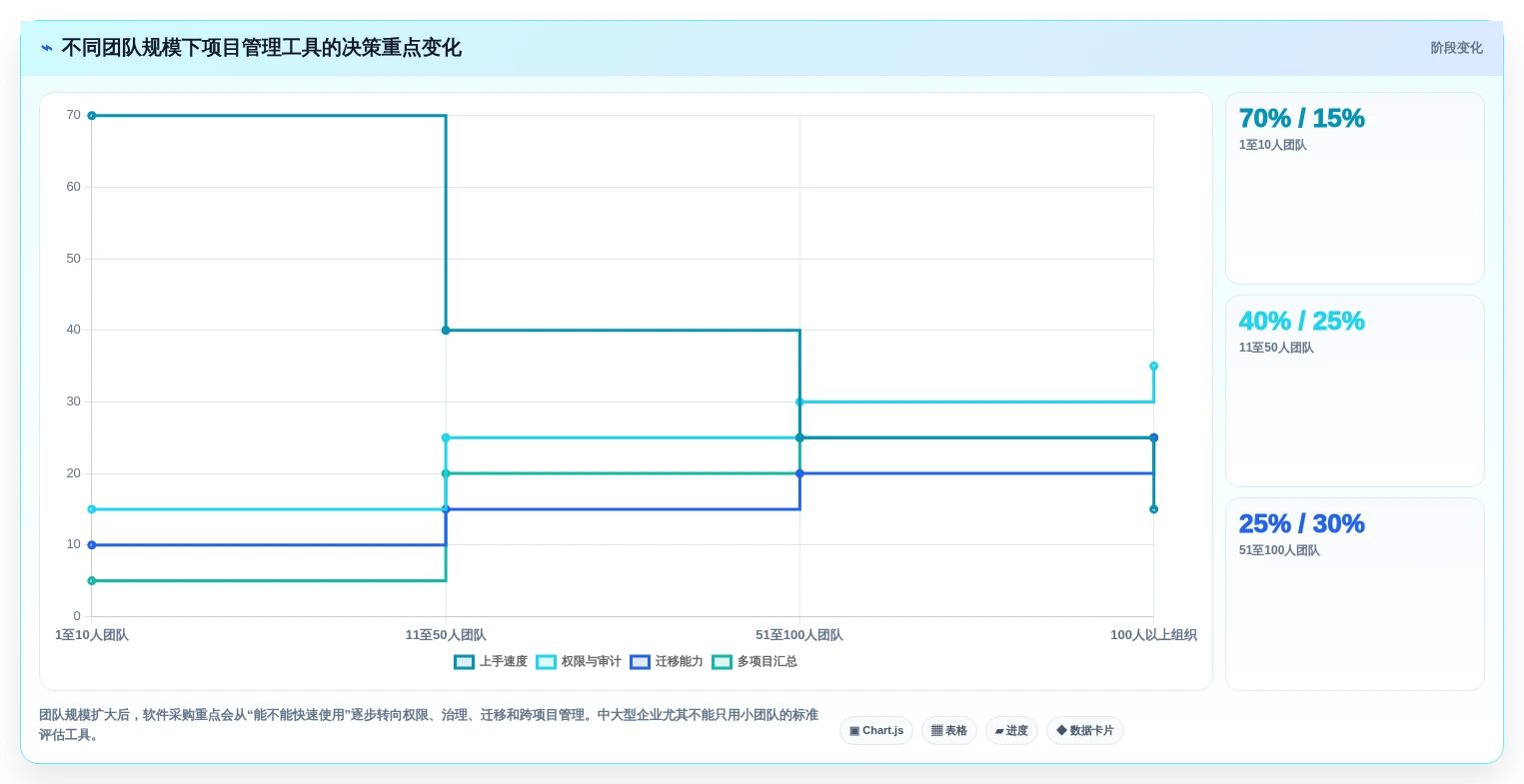Click the 阶段变化 label in the header

1456,48
